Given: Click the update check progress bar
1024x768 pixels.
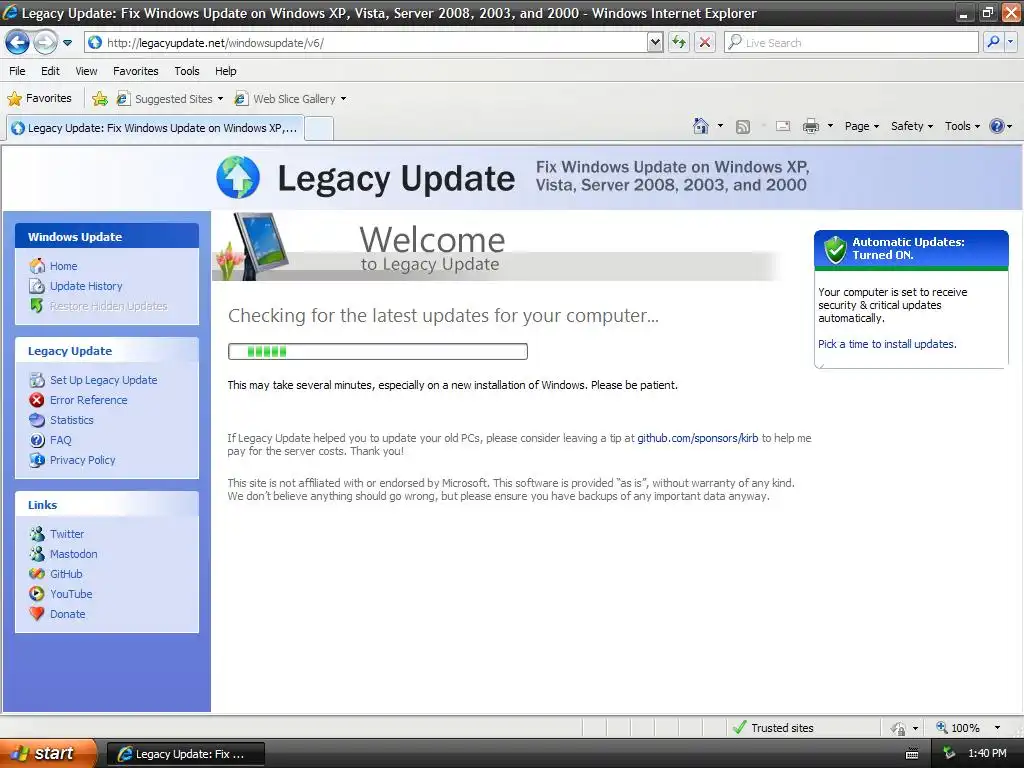Looking at the screenshot, I should pos(377,351).
